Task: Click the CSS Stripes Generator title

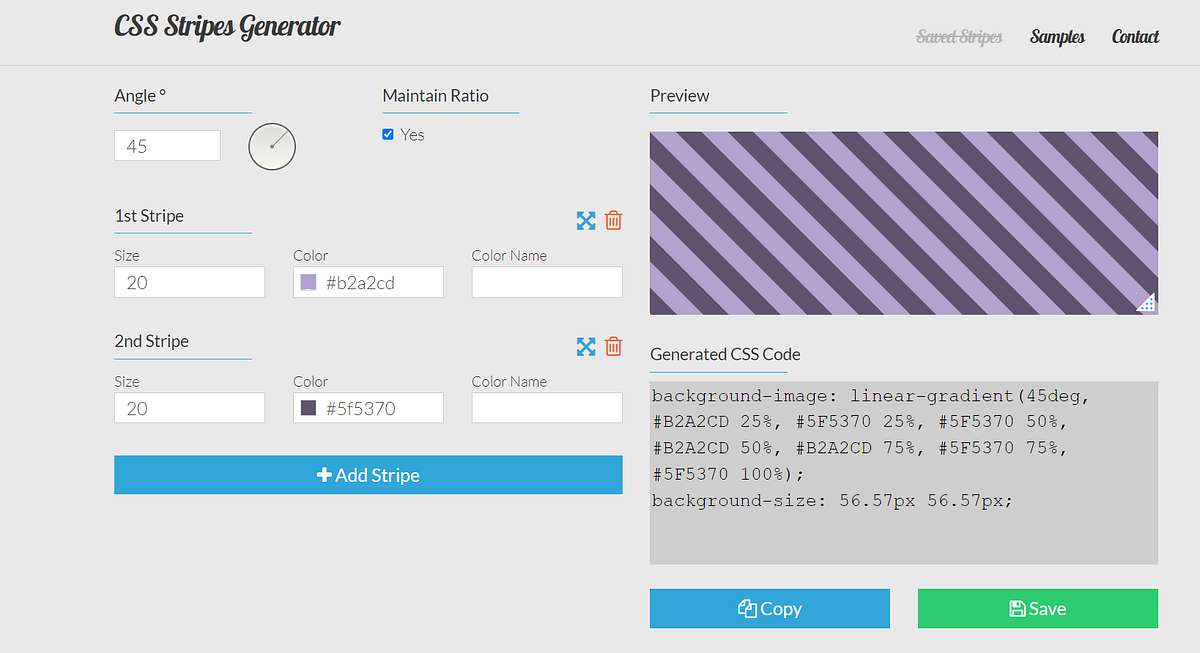Action: point(227,26)
